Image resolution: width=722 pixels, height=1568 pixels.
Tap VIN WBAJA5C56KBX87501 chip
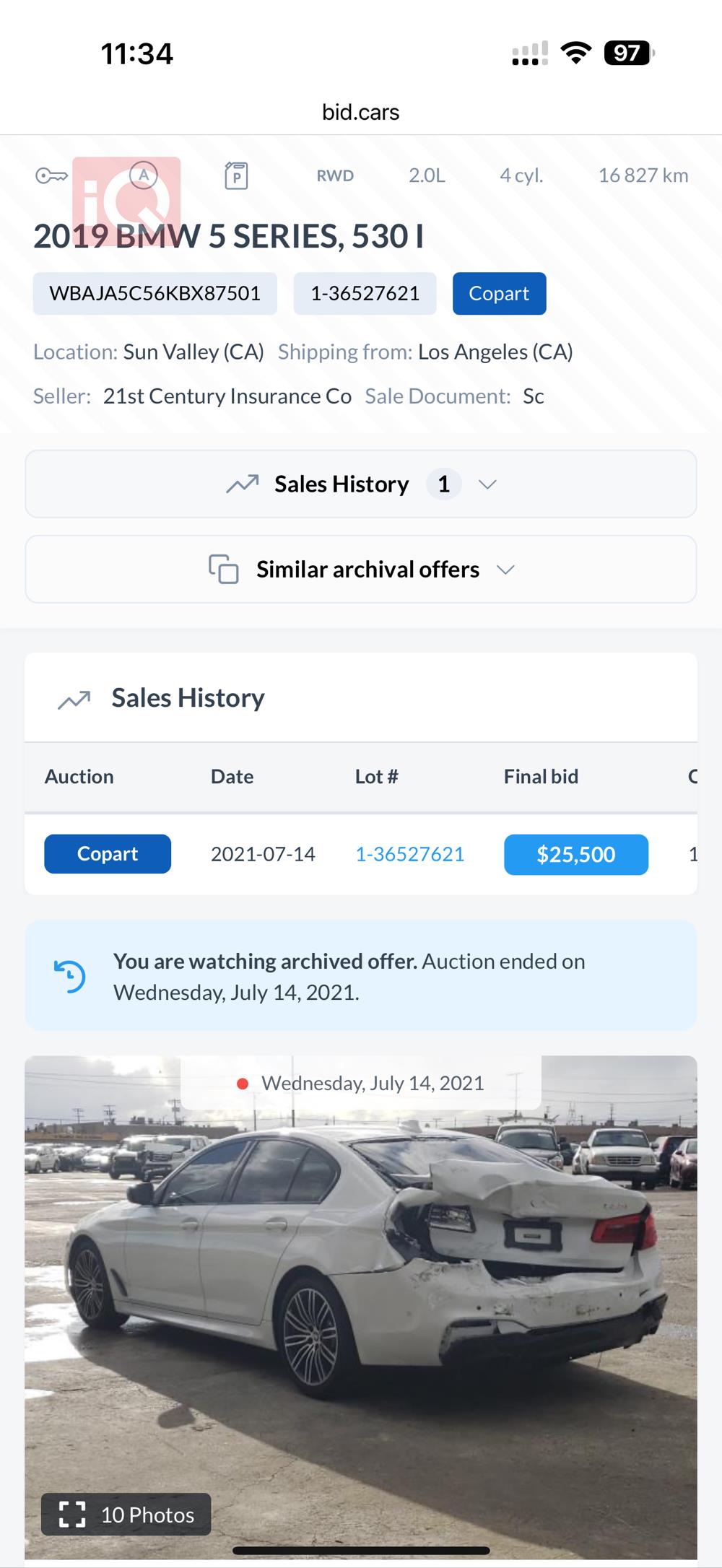click(155, 293)
